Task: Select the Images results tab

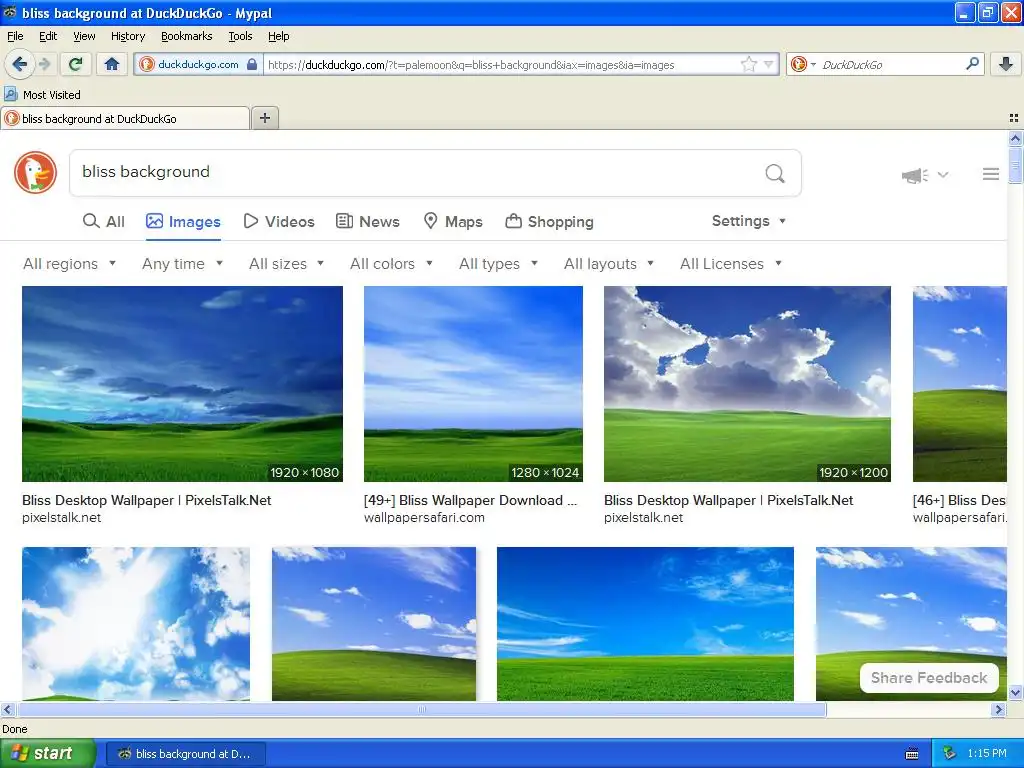Action: (183, 221)
